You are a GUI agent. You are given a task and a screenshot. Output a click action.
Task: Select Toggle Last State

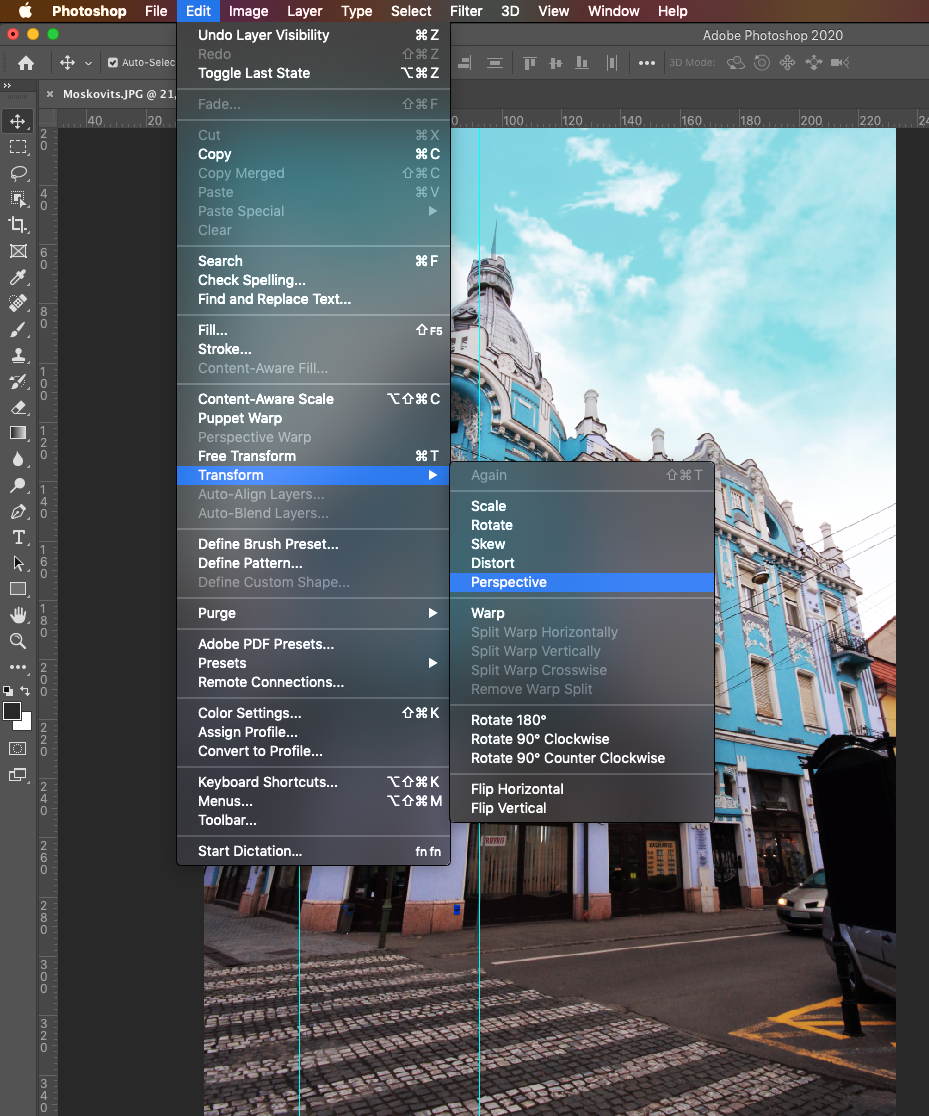[313, 73]
